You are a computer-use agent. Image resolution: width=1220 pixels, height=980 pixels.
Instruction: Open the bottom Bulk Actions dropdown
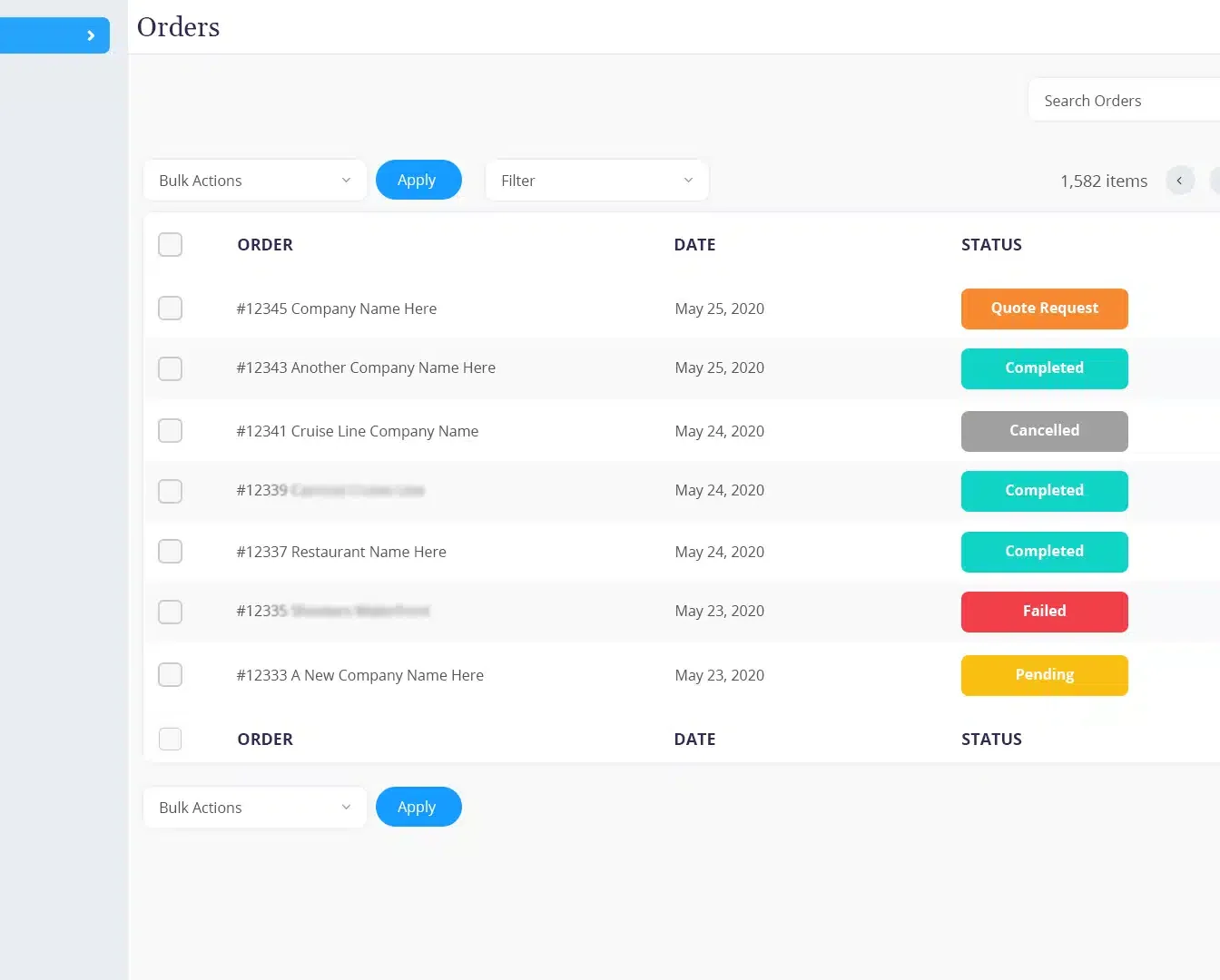[254, 808]
